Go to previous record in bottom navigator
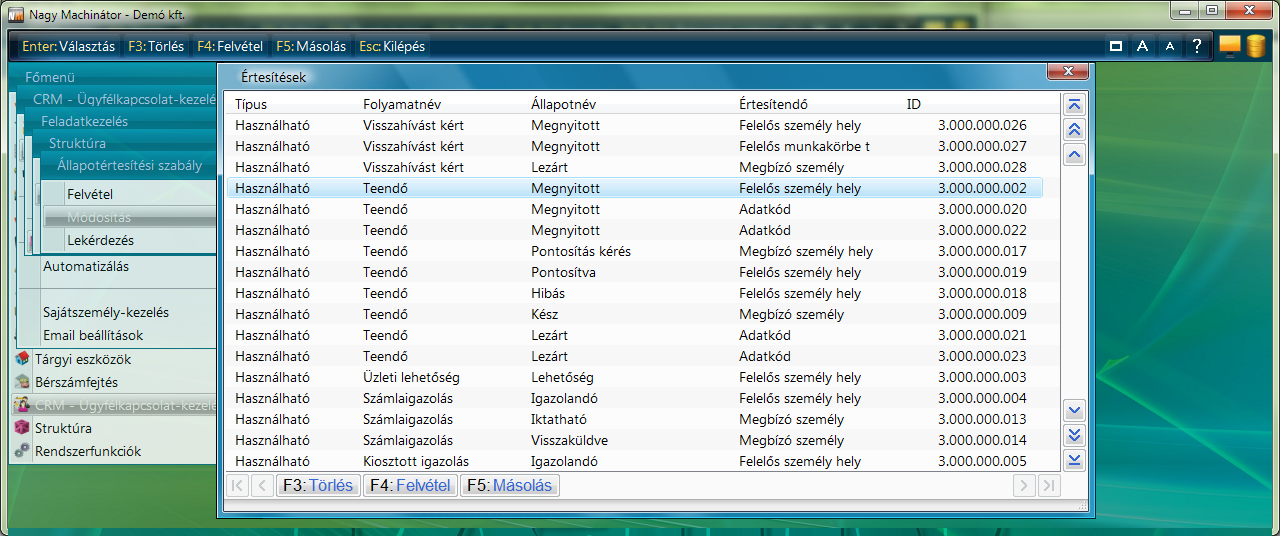This screenshot has height=536, width=1280. tap(262, 486)
